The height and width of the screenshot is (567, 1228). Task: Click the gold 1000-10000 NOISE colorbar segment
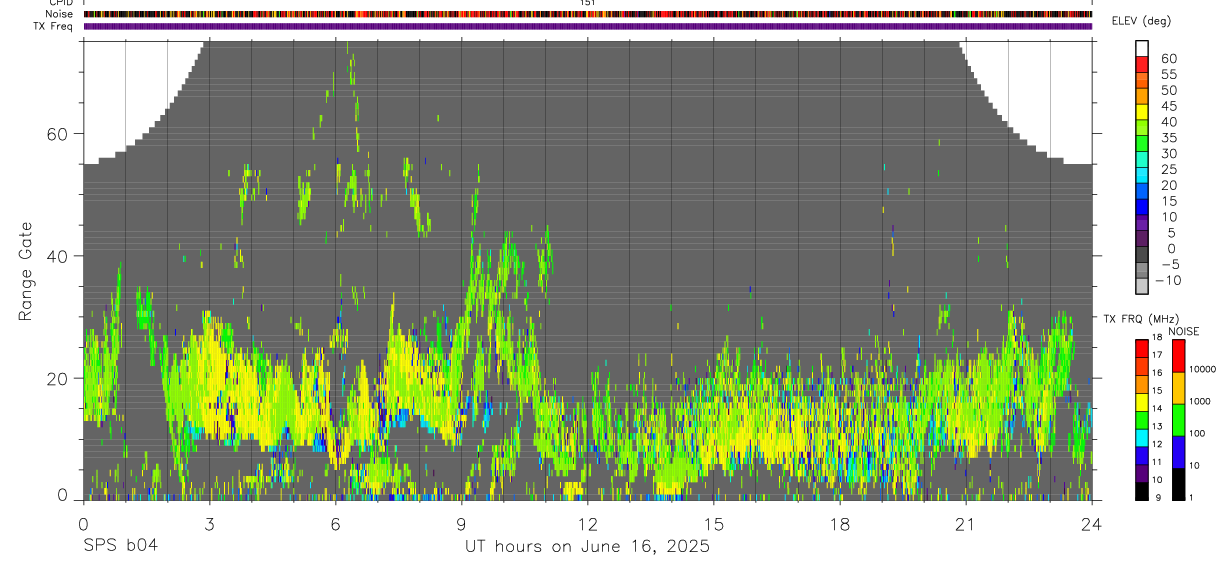tap(1179, 387)
